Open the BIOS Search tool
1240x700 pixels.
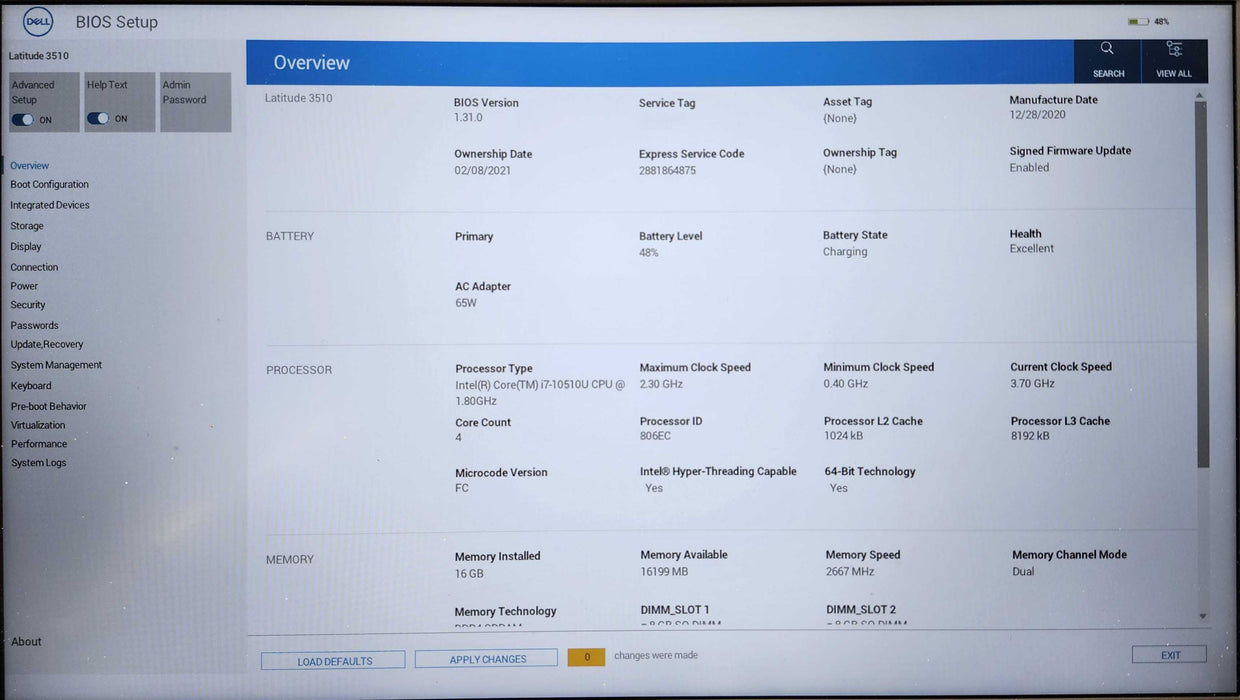coord(1106,60)
